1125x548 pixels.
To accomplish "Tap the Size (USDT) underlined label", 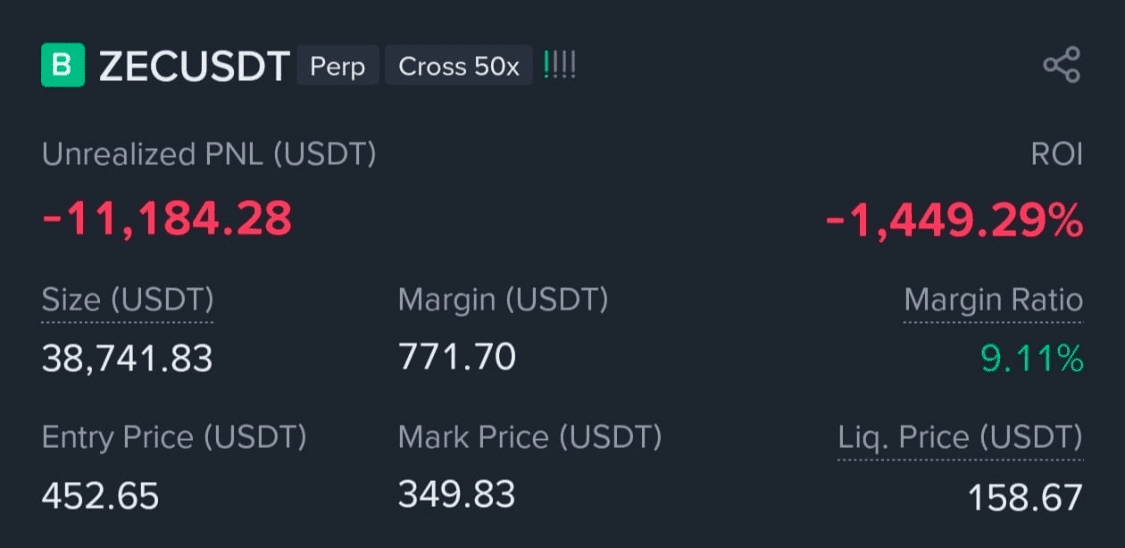I will [128, 300].
